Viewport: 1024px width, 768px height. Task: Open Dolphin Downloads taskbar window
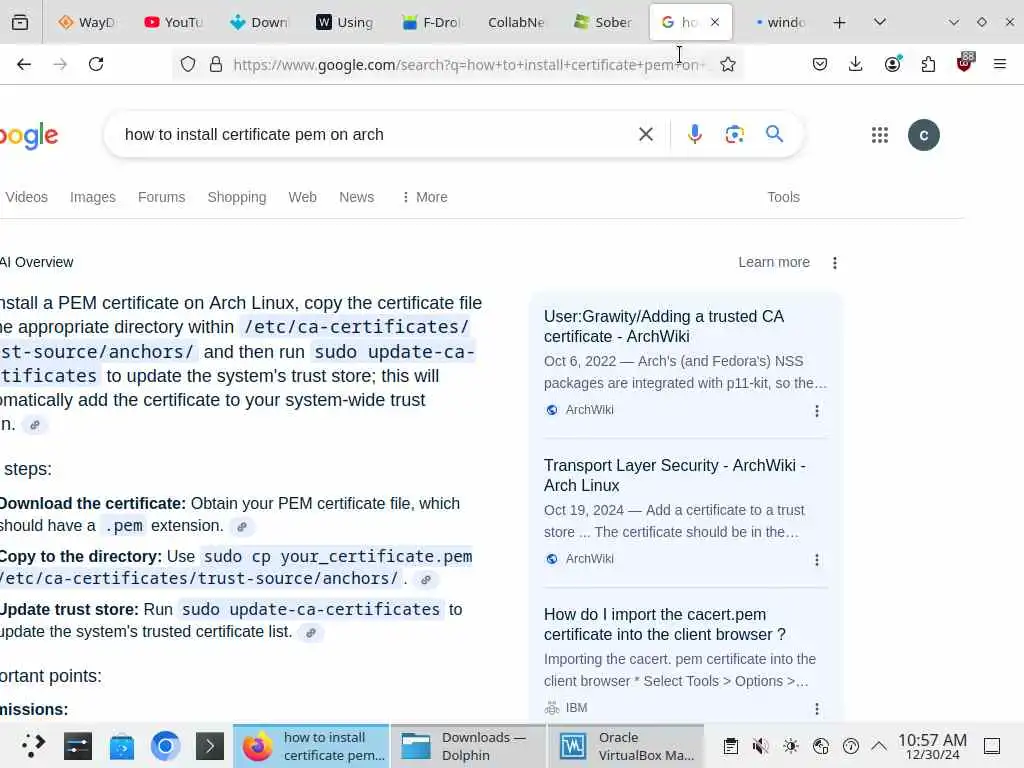pyautogui.click(x=468, y=746)
